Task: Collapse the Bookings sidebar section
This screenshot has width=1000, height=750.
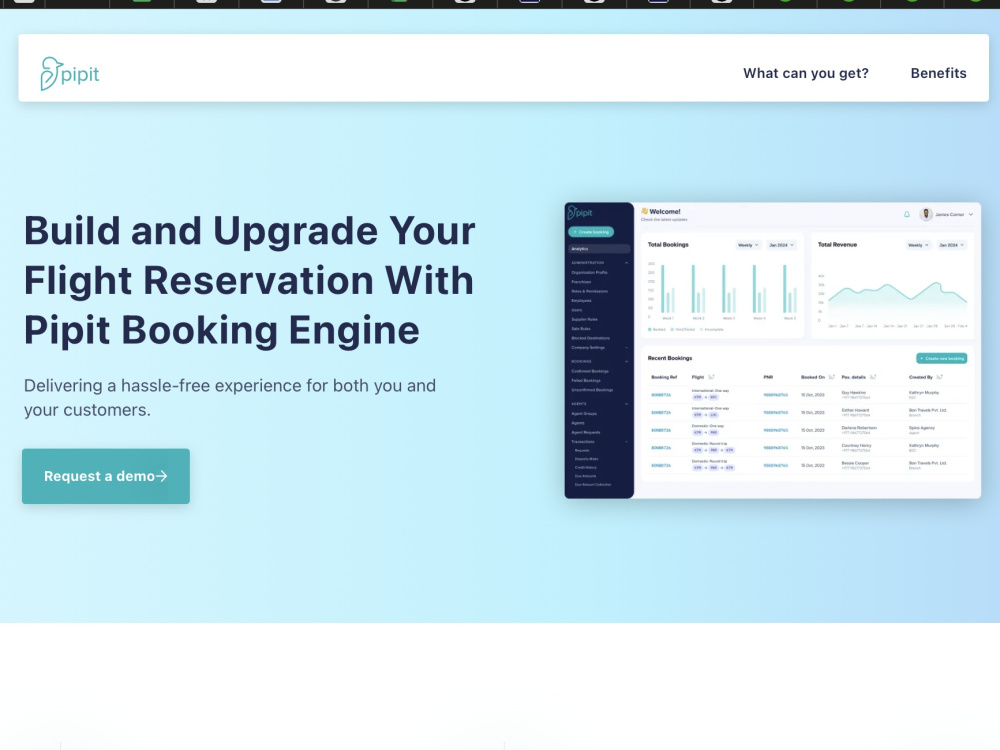Action: point(626,362)
